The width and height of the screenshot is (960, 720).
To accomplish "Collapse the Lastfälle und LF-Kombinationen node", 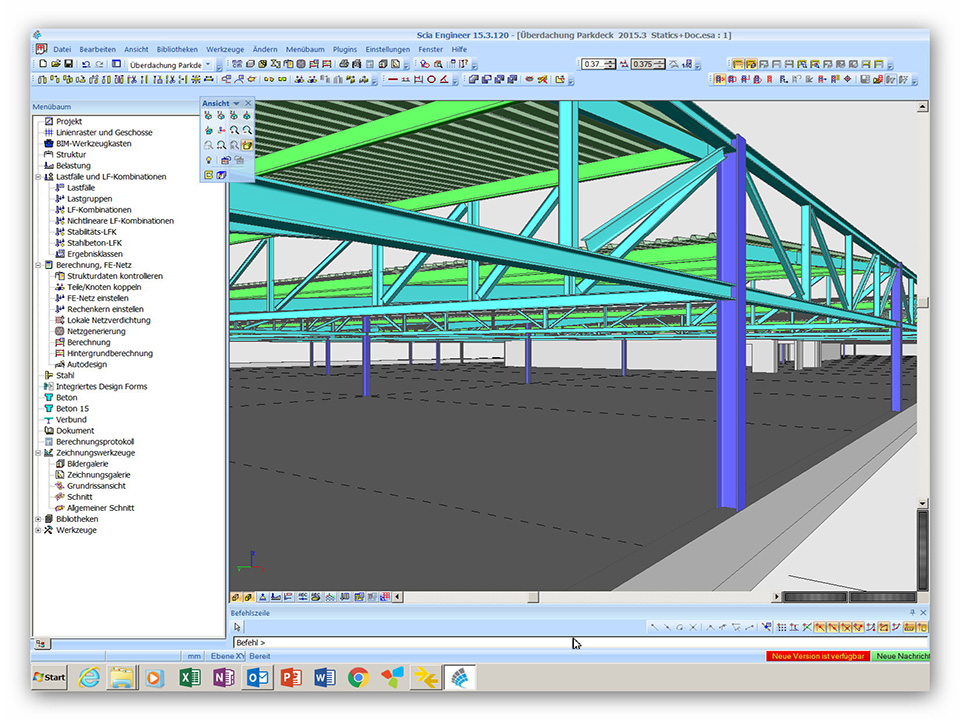I will click(x=38, y=177).
